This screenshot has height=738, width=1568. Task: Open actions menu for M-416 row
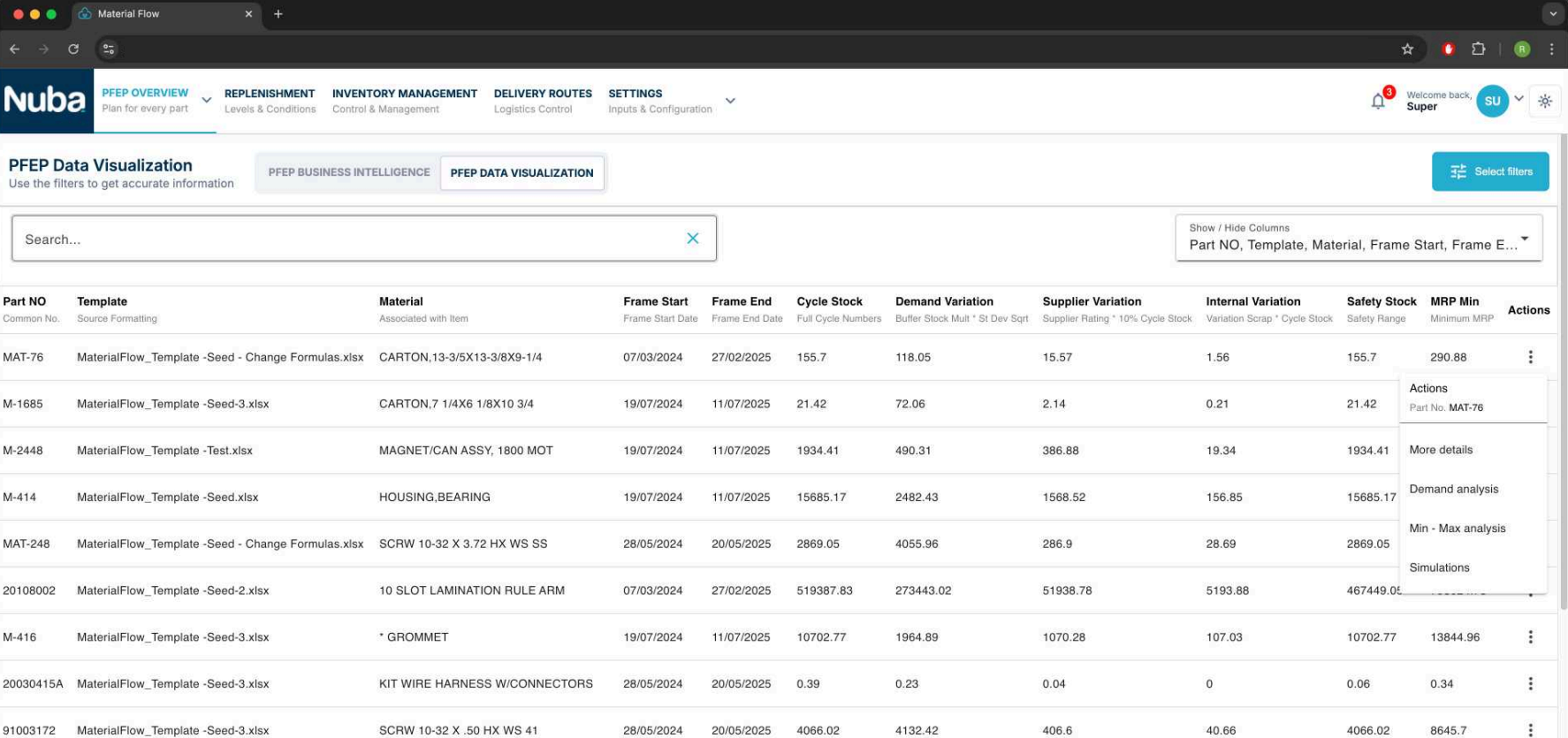tap(1530, 637)
